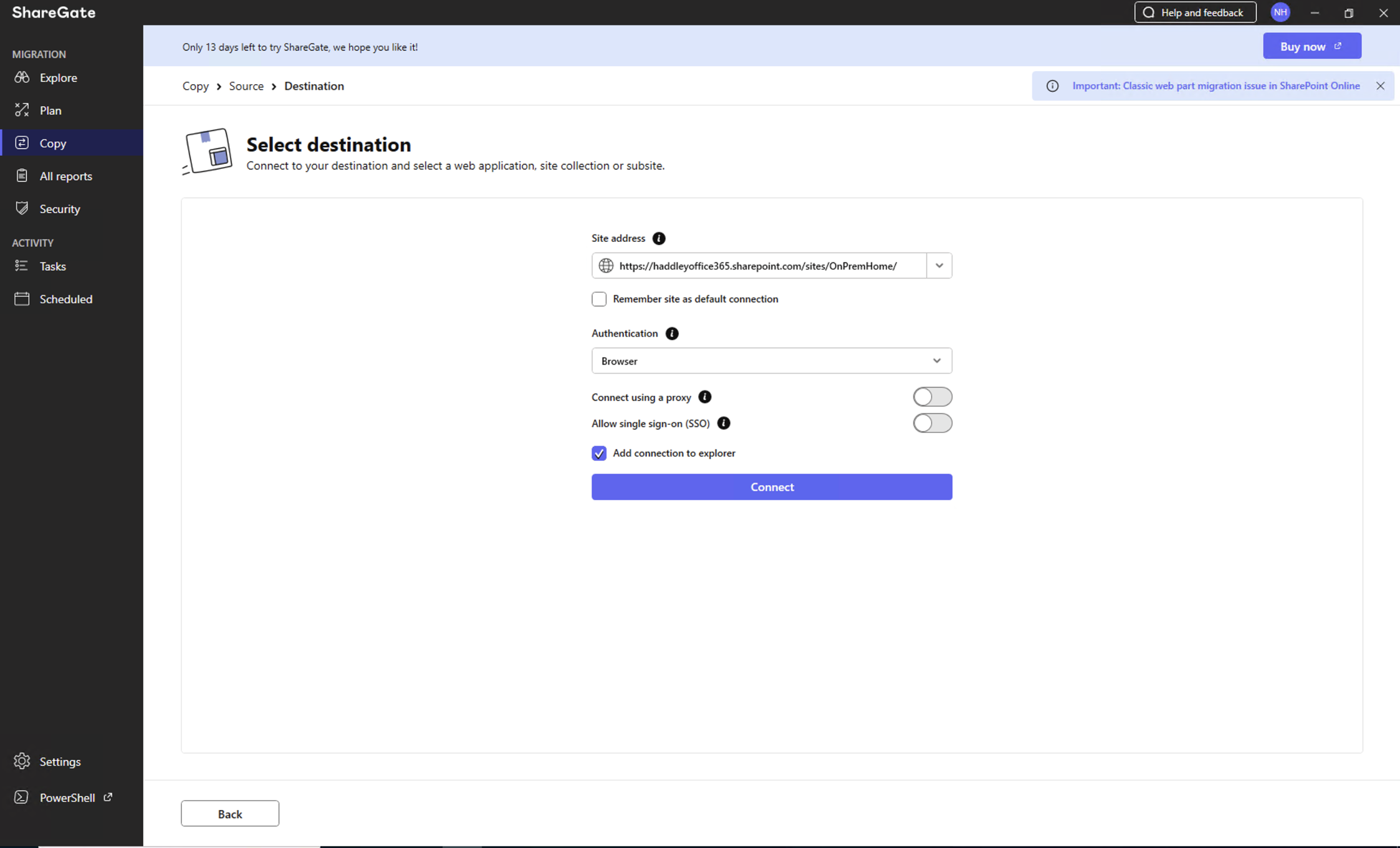The image size is (1400, 848).
Task: Click the Back button
Action: point(230,814)
